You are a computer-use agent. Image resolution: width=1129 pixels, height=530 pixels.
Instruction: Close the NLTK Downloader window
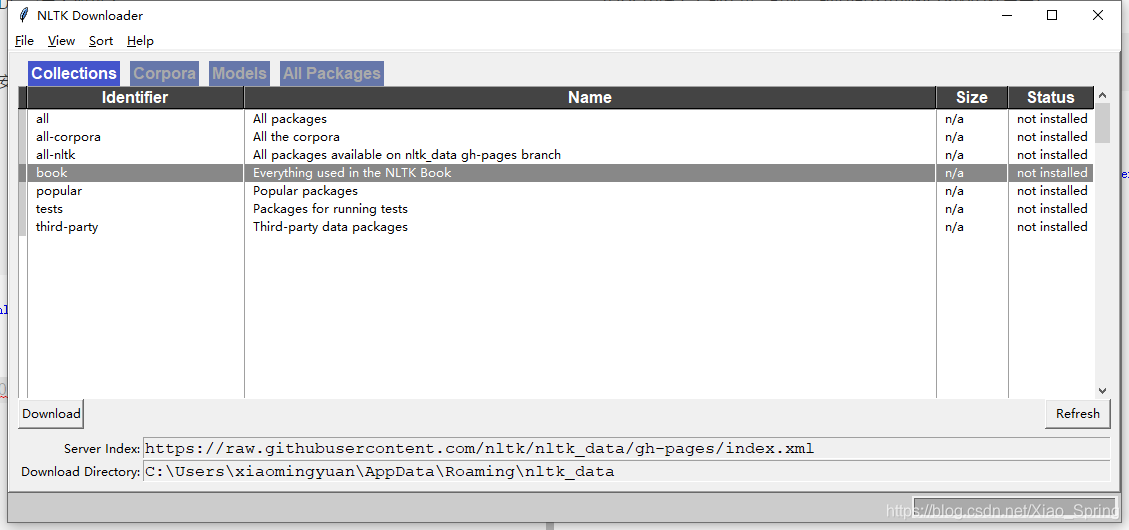coord(1097,15)
